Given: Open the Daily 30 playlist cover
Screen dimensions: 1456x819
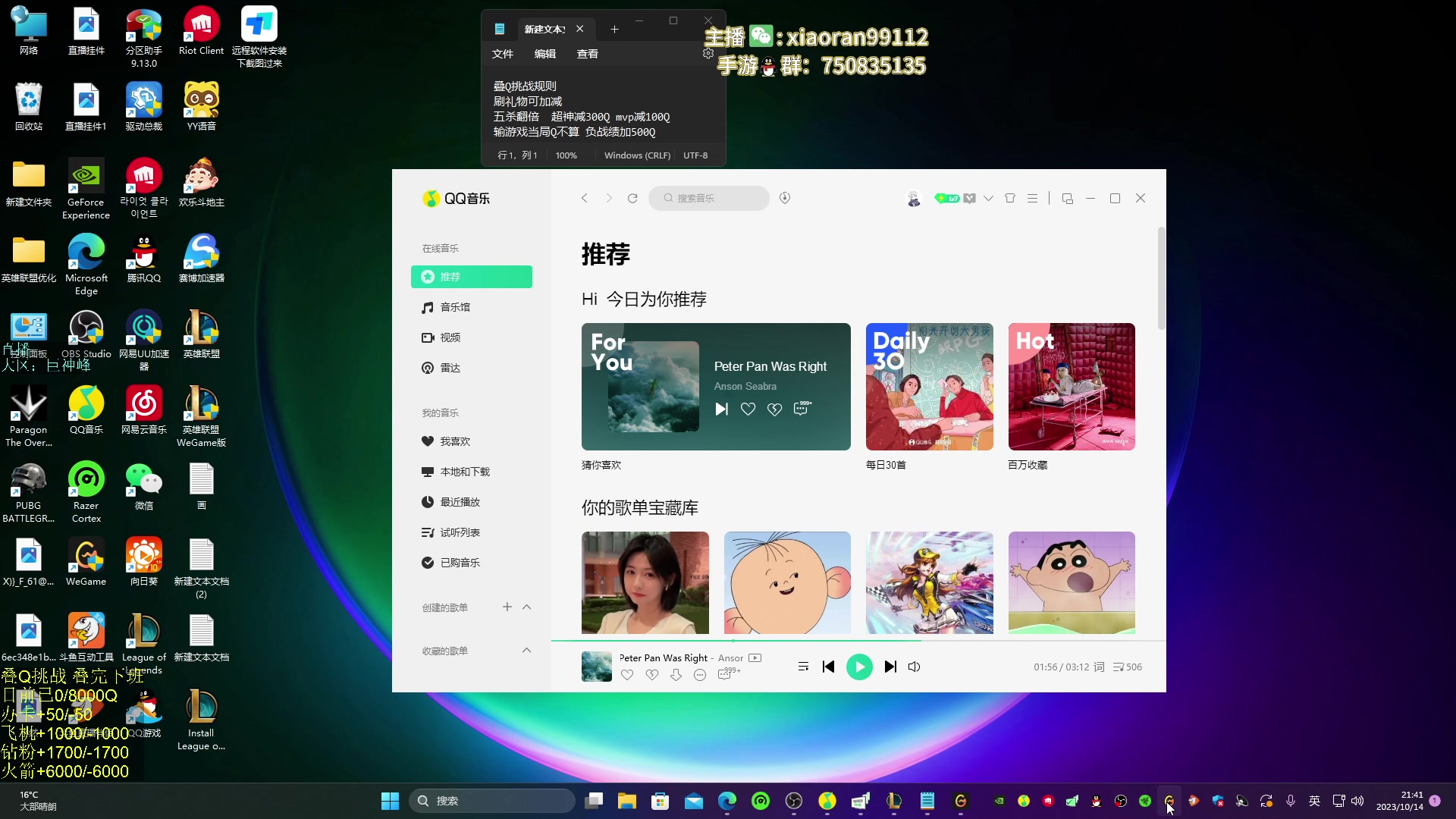Looking at the screenshot, I should click(x=929, y=387).
